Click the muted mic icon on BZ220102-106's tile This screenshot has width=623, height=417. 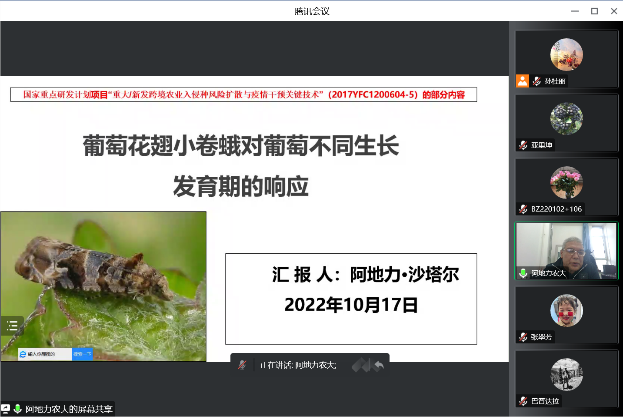point(522,209)
